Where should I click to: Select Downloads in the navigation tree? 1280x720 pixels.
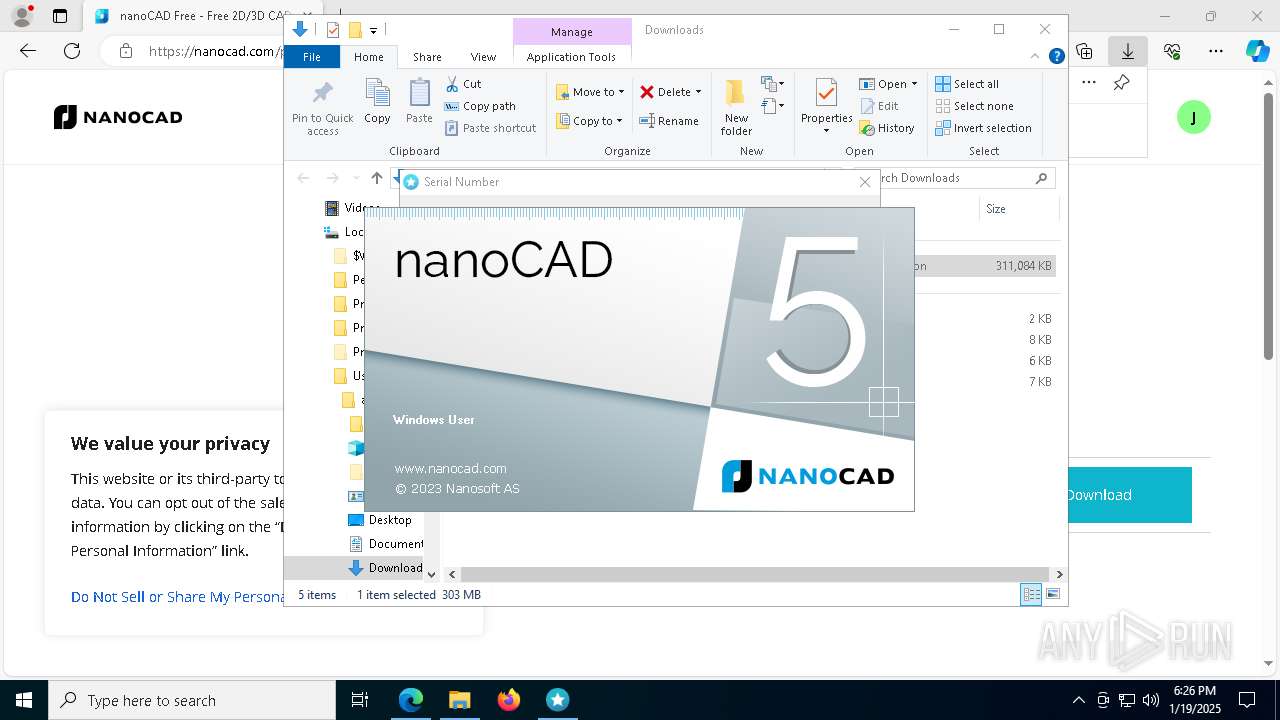385,567
